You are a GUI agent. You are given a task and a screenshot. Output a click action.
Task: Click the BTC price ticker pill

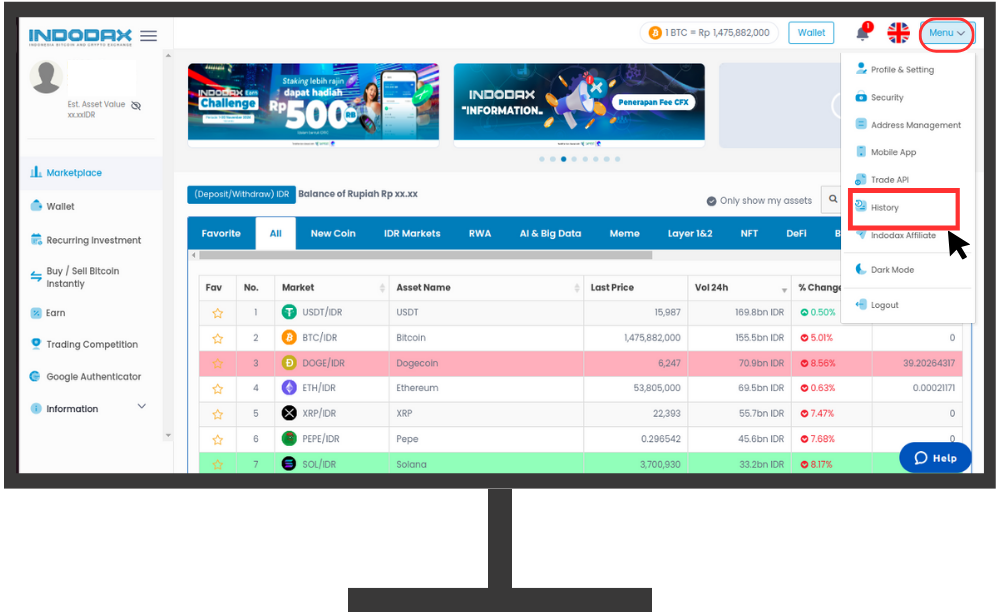(x=709, y=33)
